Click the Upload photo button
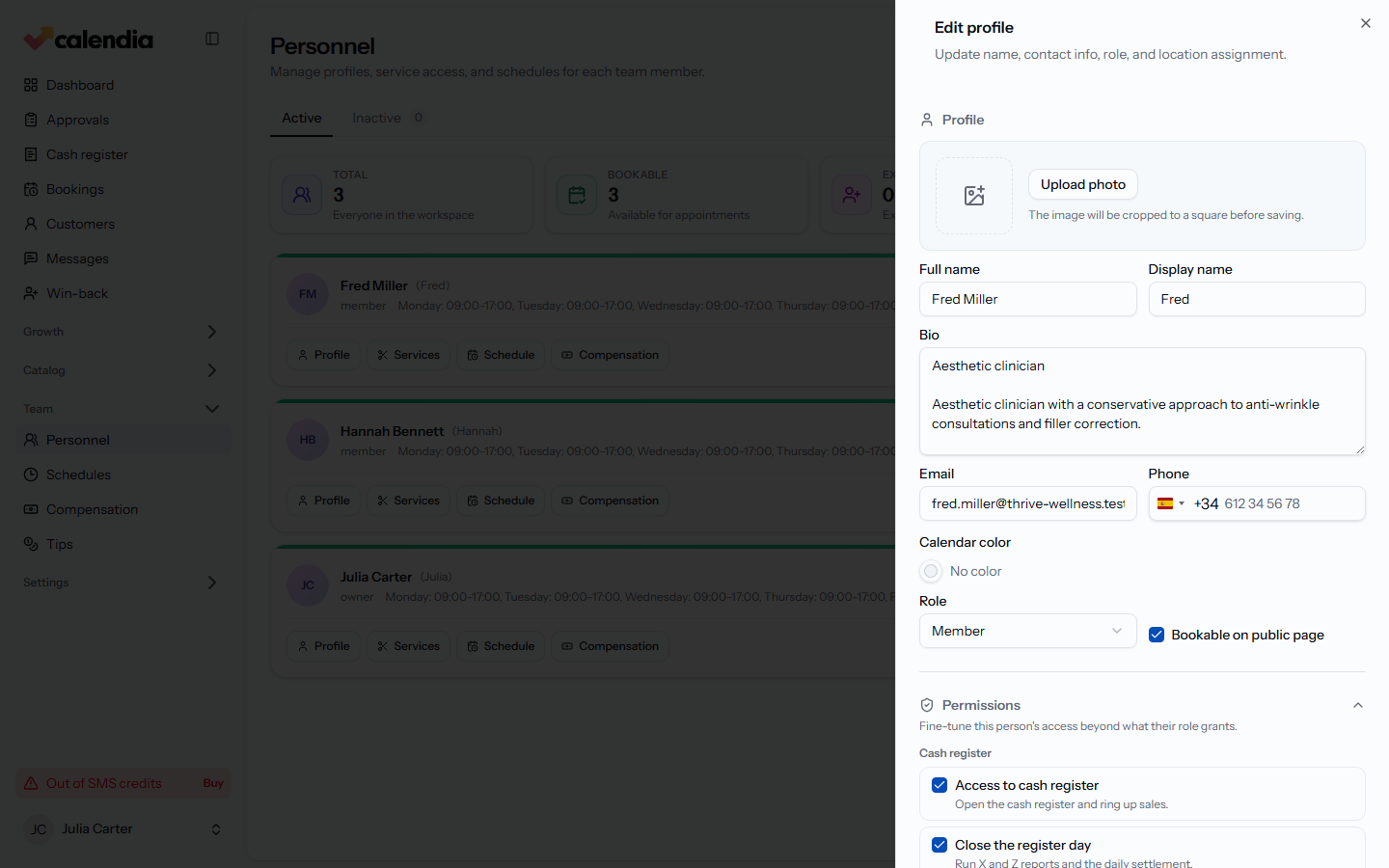This screenshot has width=1389, height=868. pos(1083,184)
